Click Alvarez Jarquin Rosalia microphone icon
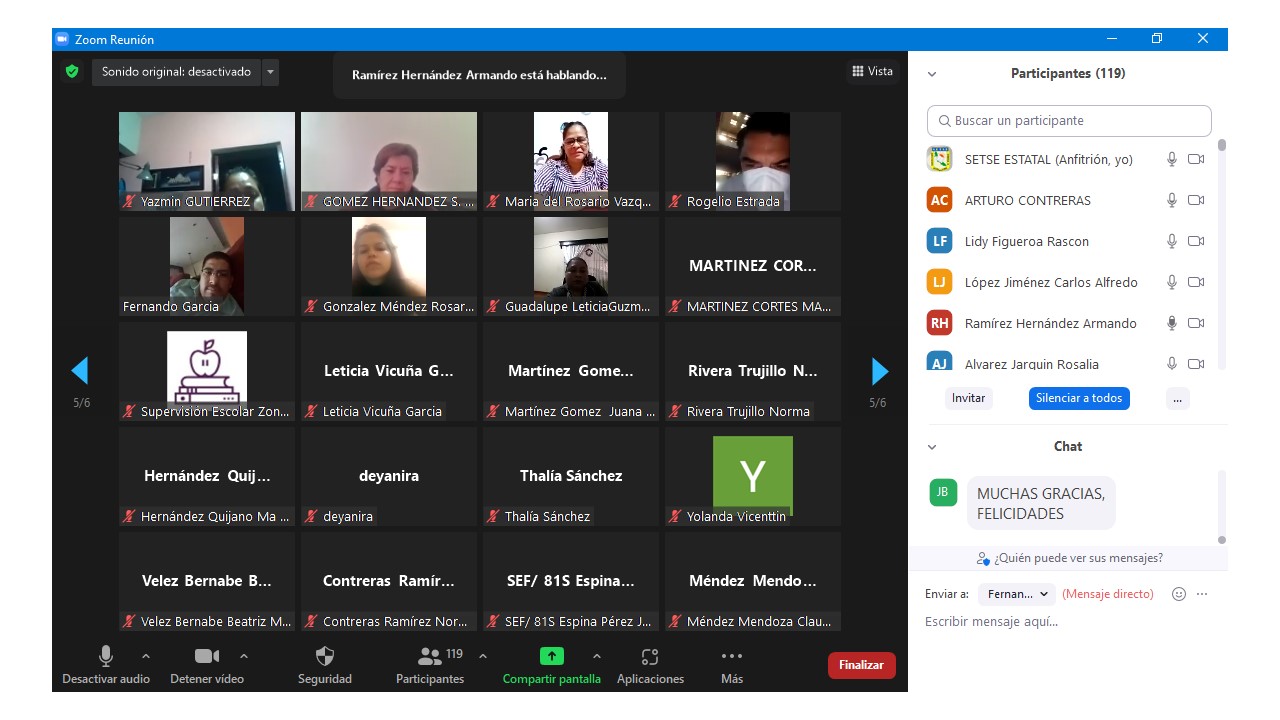This screenshot has width=1280, height=720. (x=1172, y=364)
